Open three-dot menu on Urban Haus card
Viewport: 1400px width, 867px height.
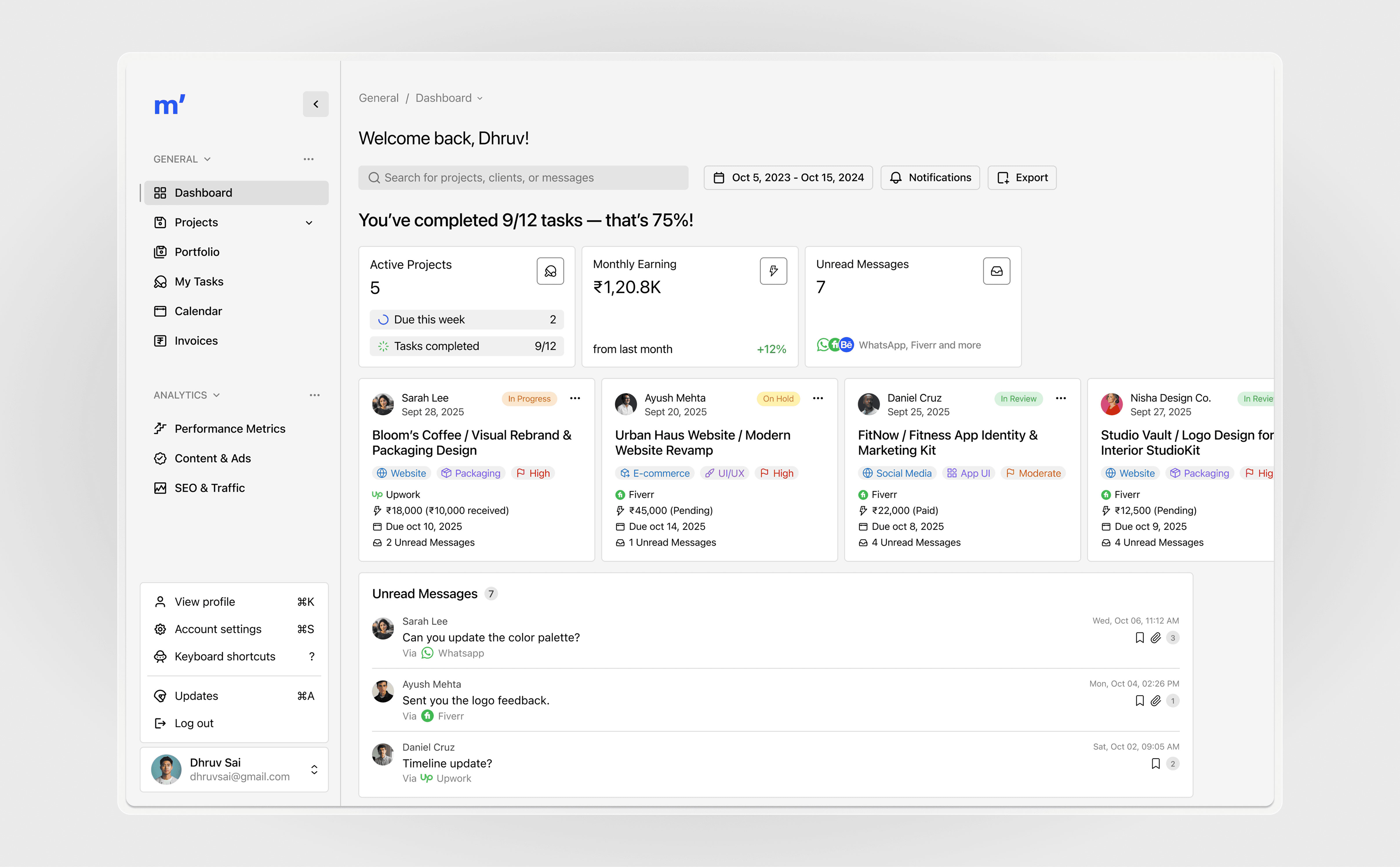point(817,398)
